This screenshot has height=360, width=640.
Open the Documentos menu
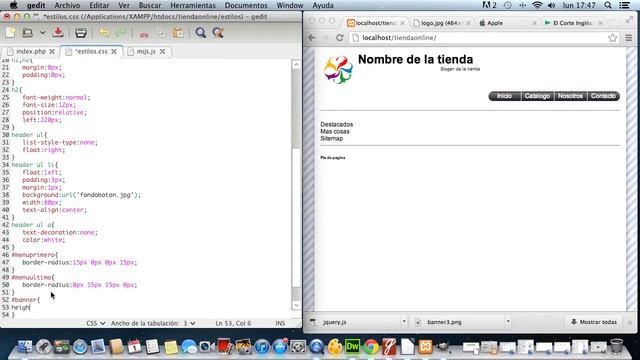click(246, 5)
